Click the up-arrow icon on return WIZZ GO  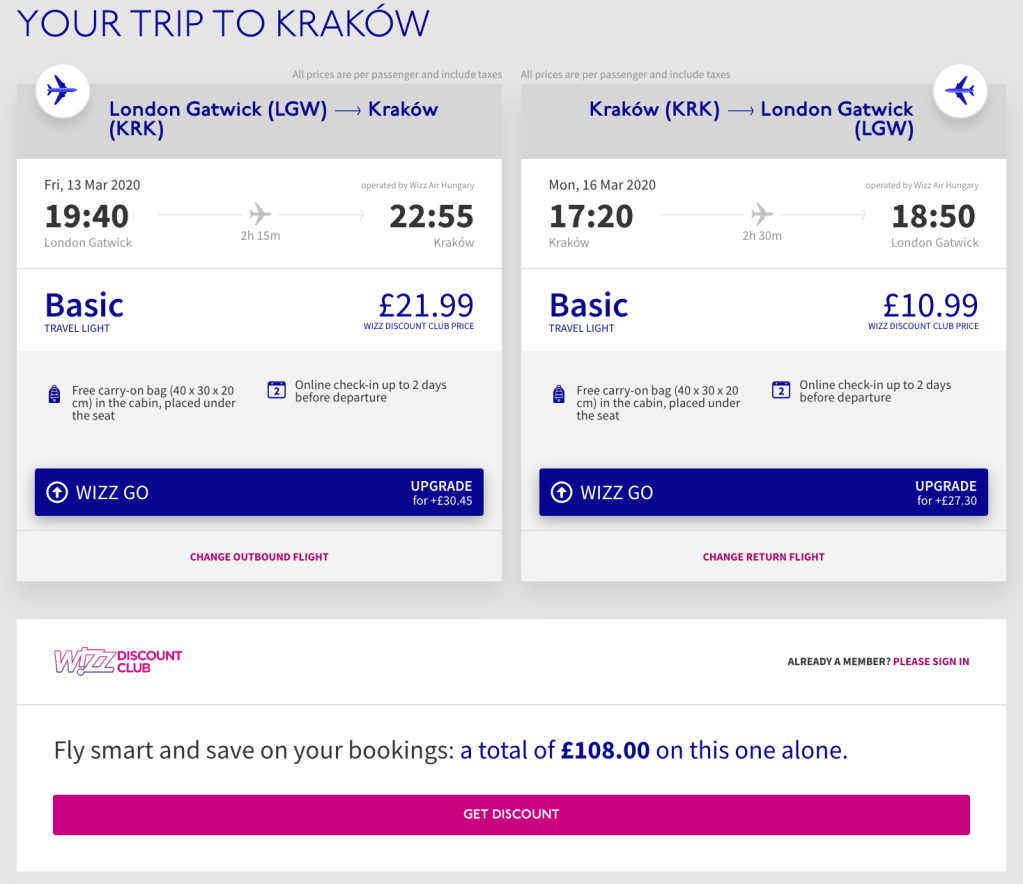562,492
